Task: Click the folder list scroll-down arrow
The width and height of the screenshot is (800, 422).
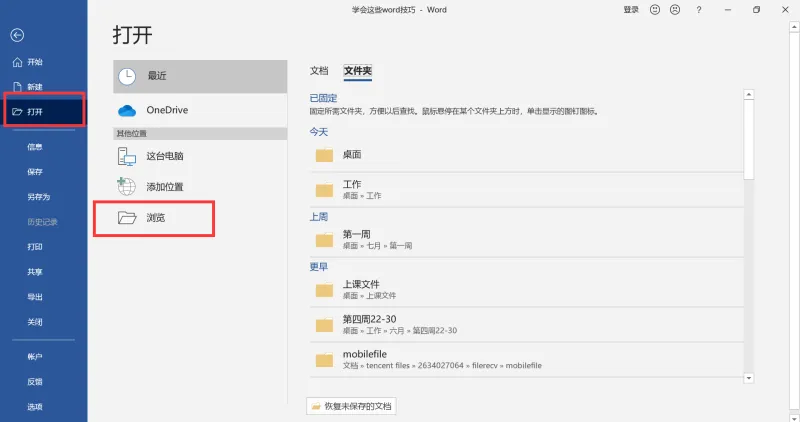Action: (x=748, y=378)
